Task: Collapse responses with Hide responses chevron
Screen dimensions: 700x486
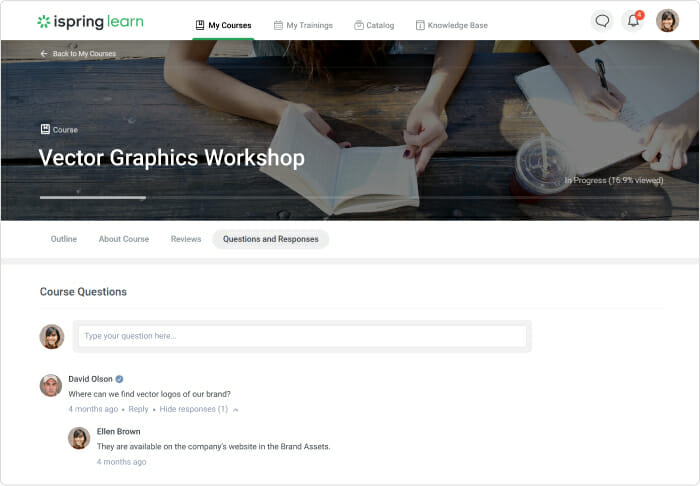Action: 236,409
